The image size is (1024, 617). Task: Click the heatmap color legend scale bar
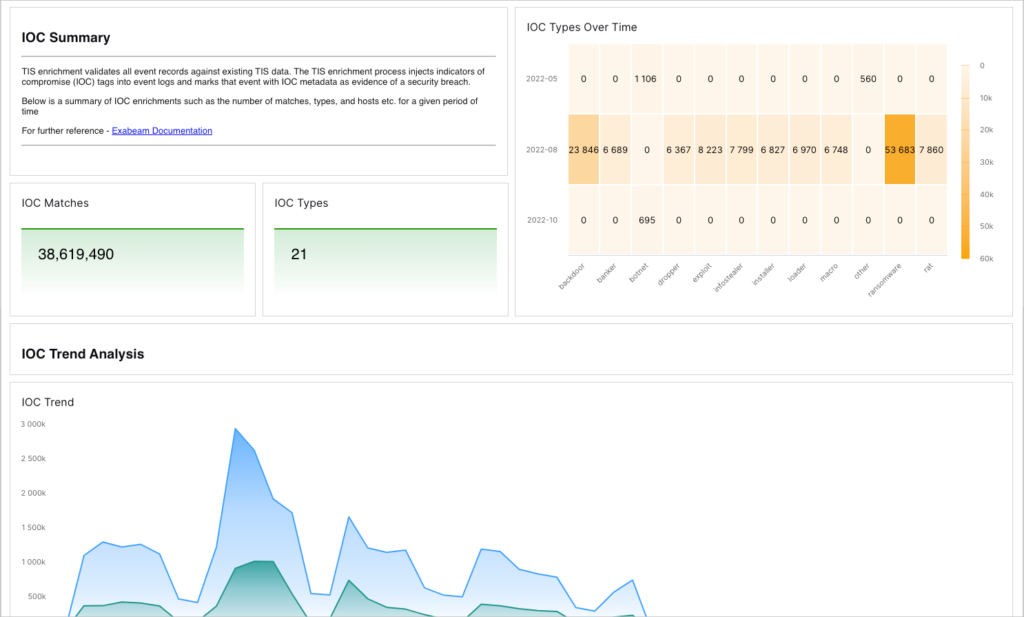[965, 162]
